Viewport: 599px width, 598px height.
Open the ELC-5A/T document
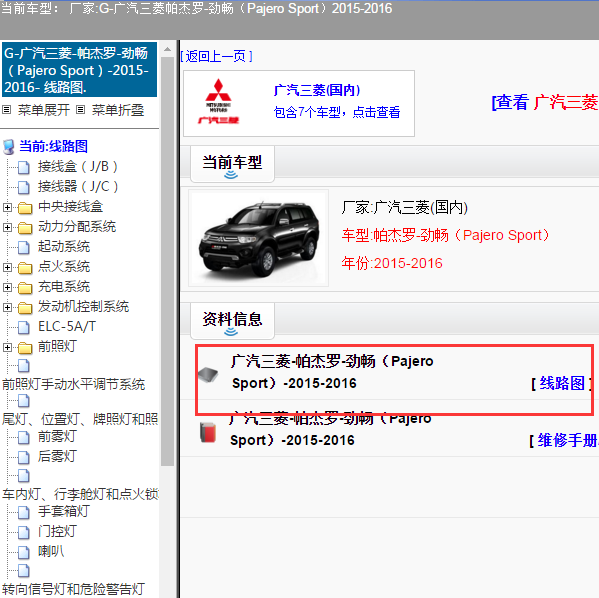(x=67, y=326)
